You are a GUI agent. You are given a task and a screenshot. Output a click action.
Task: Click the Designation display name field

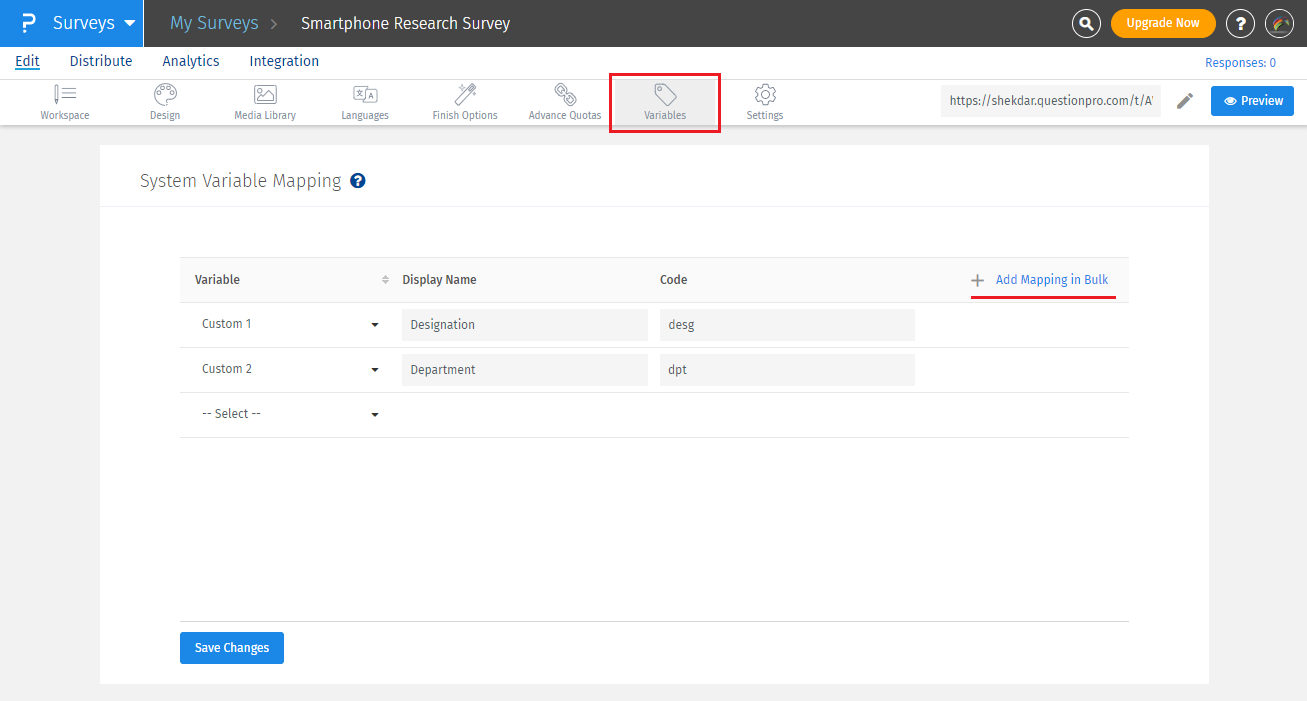pyautogui.click(x=525, y=325)
